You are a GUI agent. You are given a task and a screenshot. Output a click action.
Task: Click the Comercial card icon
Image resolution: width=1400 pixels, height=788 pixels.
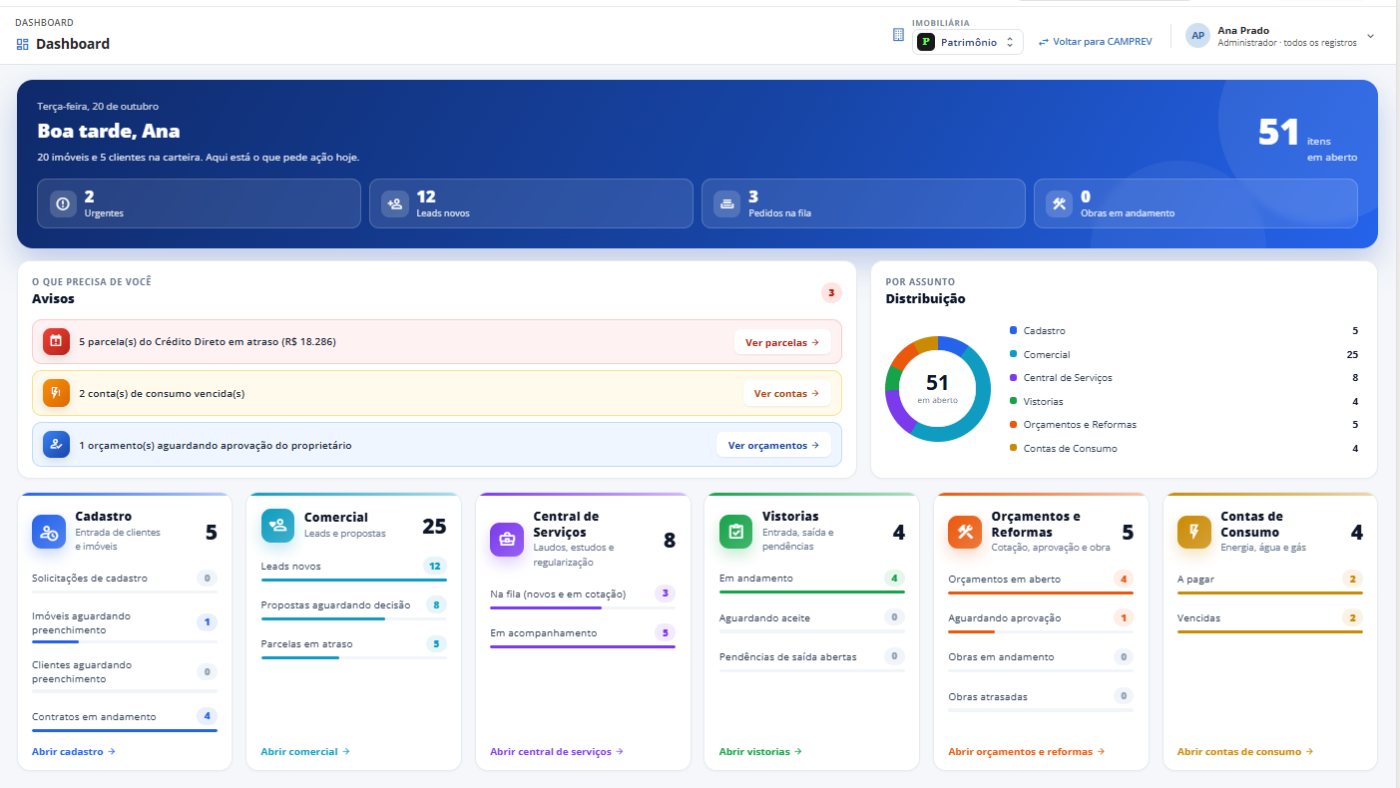[x=278, y=526]
